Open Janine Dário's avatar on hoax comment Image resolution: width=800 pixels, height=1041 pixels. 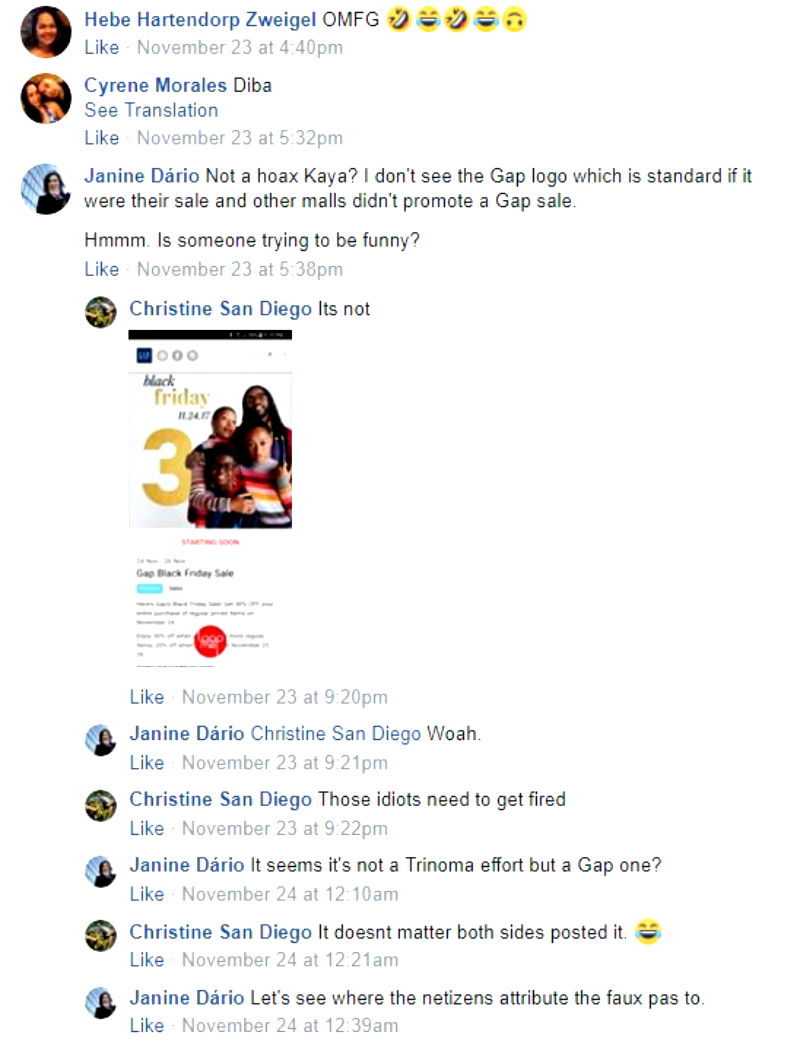46,189
